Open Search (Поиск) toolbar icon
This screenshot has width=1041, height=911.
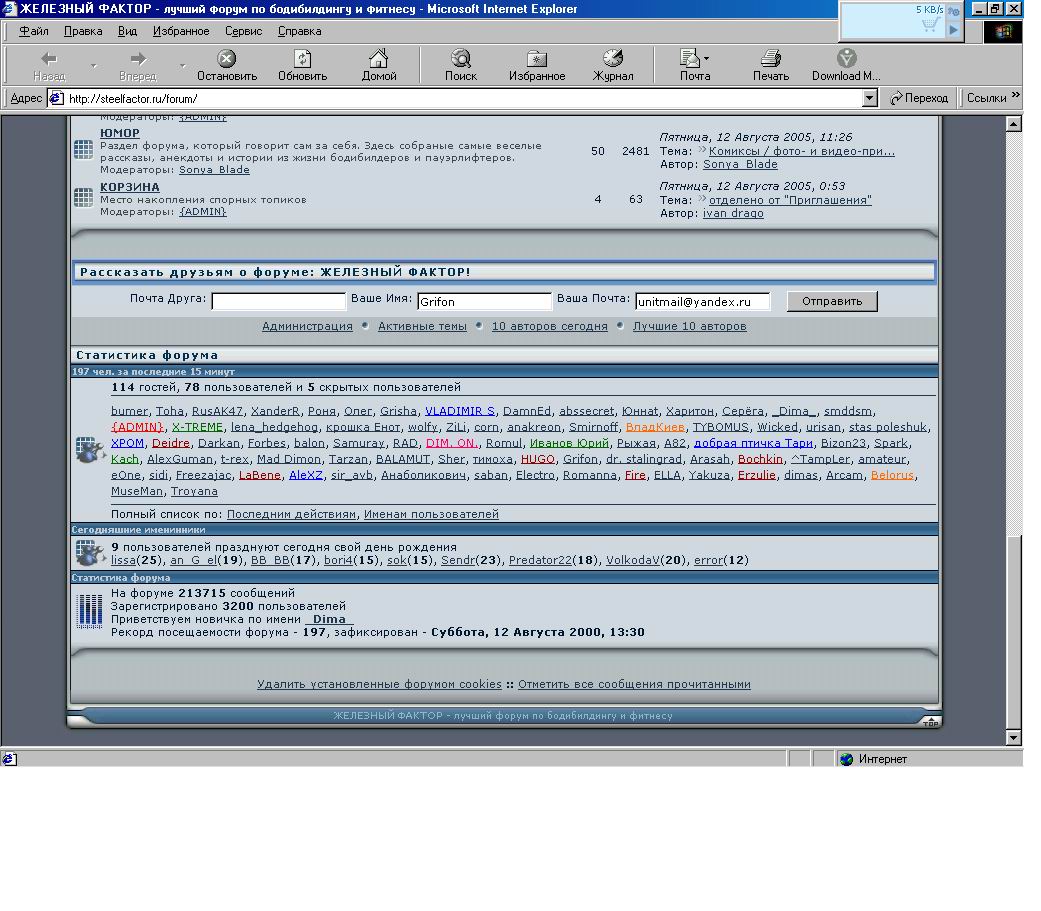pos(460,59)
